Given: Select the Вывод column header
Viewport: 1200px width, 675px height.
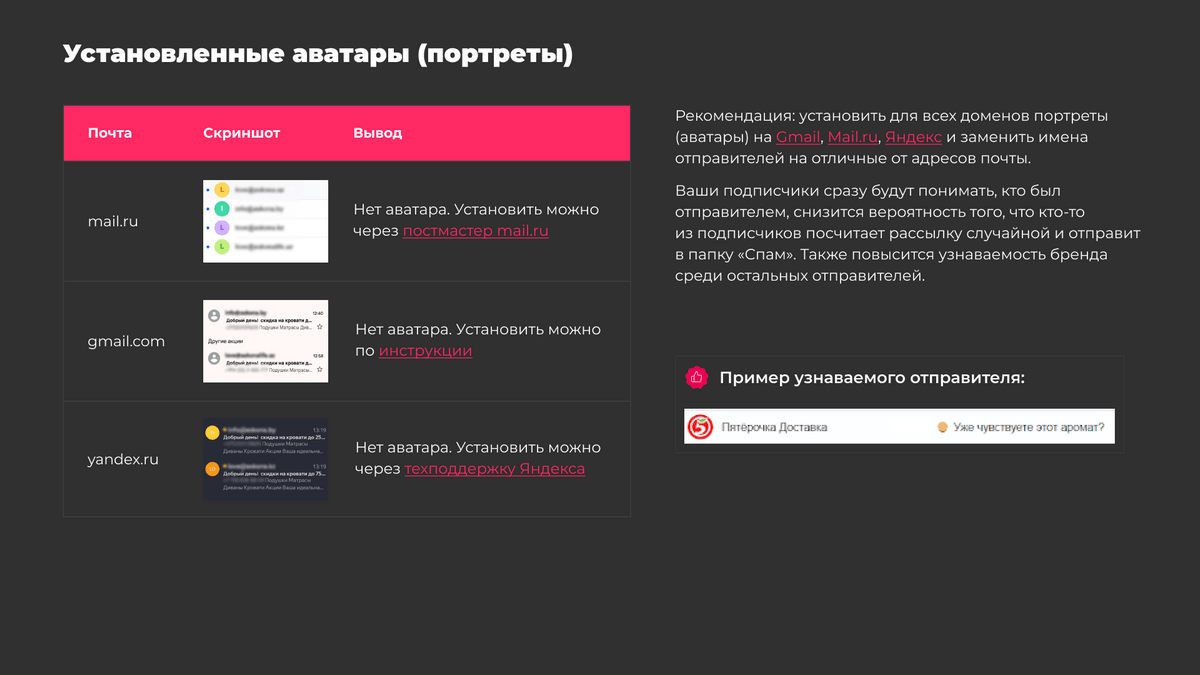Looking at the screenshot, I should coord(378,133).
